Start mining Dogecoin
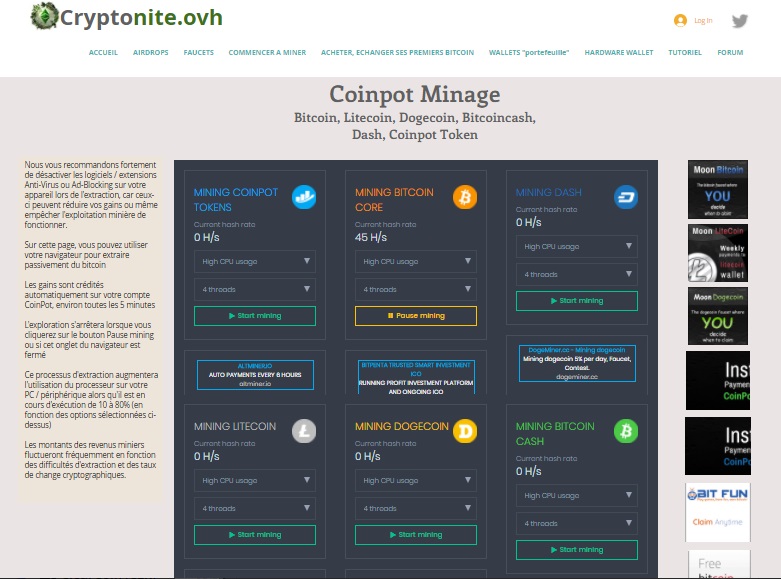Viewport: 781px width, 579px height. pos(415,535)
